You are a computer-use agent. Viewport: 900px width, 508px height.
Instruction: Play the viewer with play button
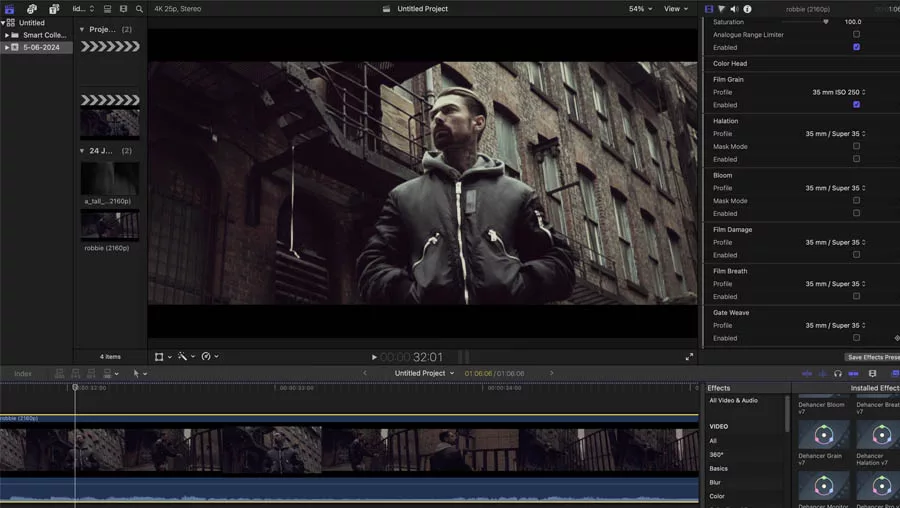(x=374, y=357)
